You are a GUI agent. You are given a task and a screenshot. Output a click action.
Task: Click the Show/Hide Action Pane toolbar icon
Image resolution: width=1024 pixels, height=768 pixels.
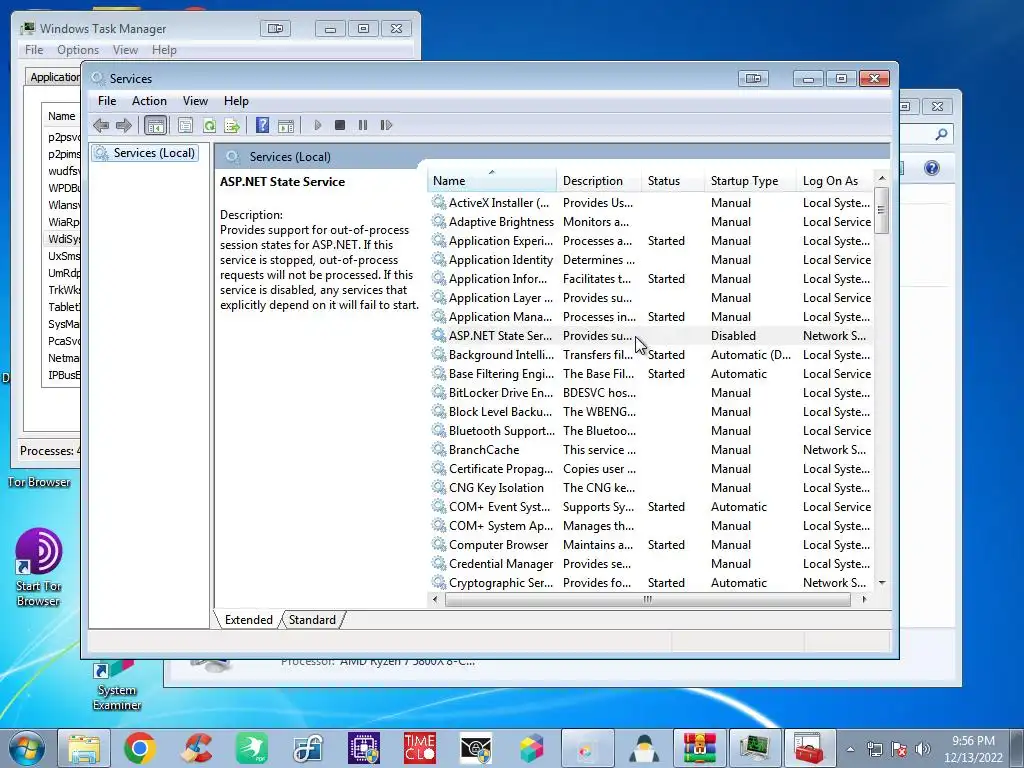(286, 125)
